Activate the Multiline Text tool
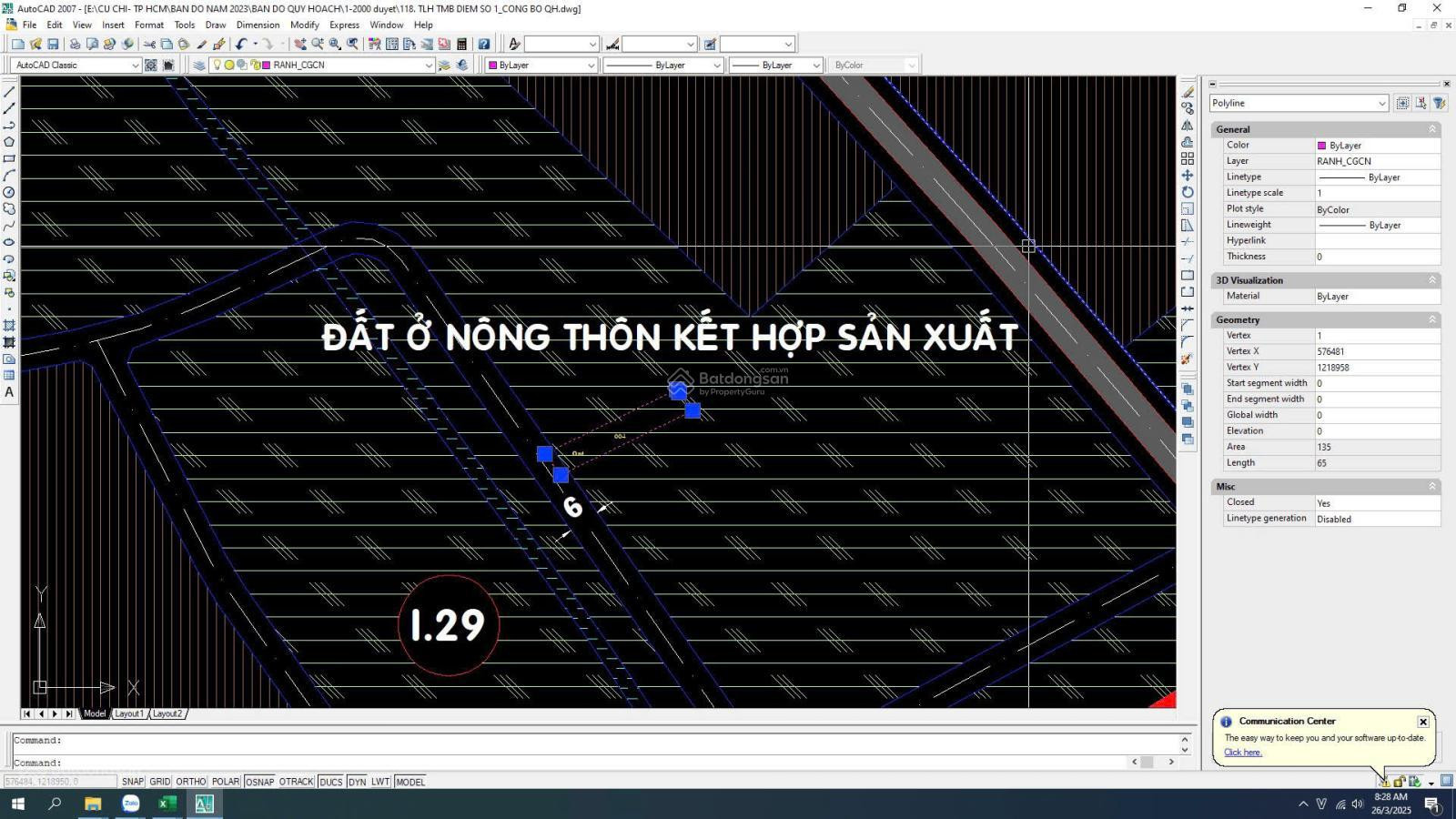Screen dimensions: 1456x819 (x=9, y=392)
